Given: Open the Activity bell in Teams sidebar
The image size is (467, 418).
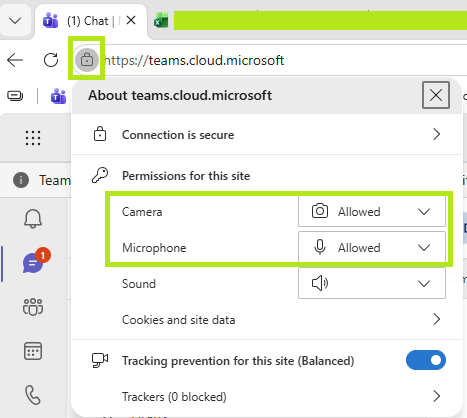Looking at the screenshot, I should point(33,219).
